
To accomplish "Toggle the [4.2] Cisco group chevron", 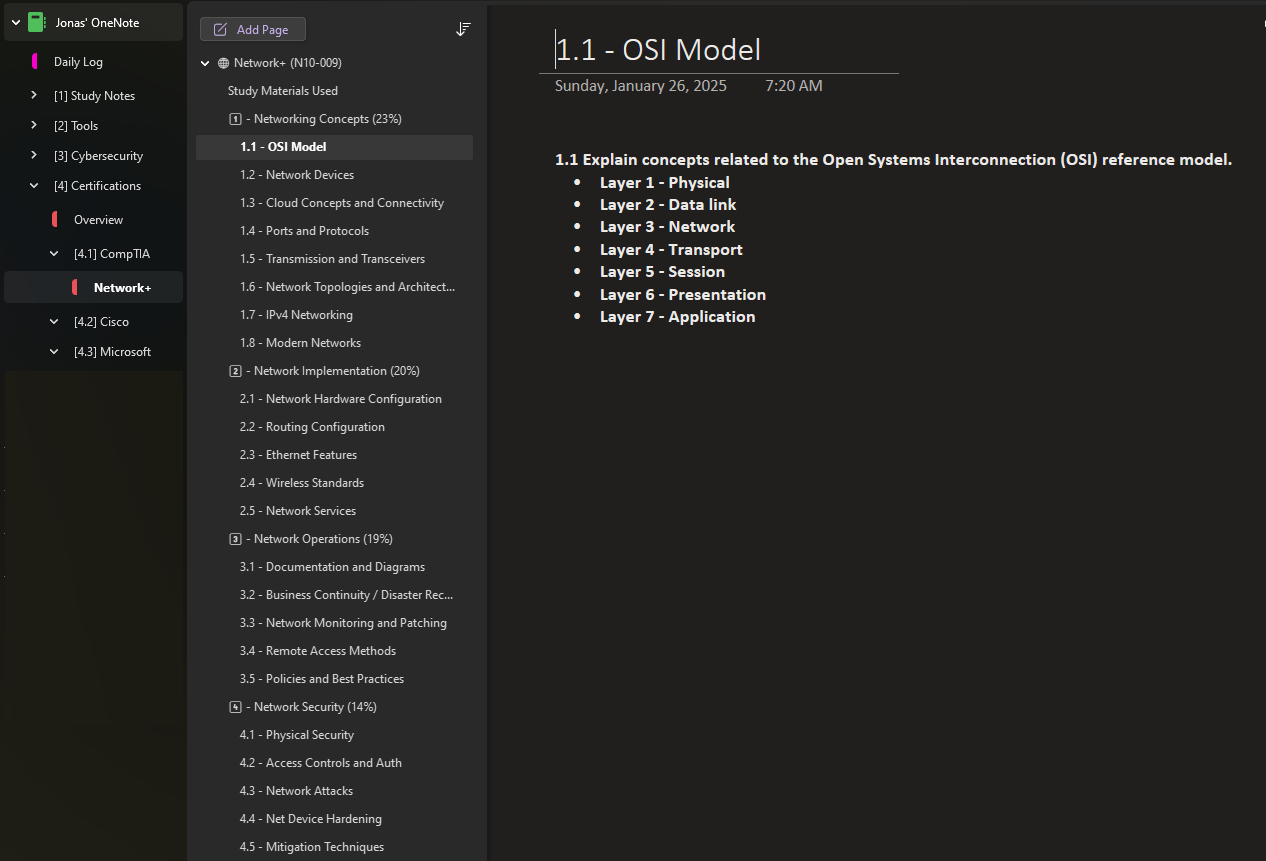I will click(x=54, y=322).
